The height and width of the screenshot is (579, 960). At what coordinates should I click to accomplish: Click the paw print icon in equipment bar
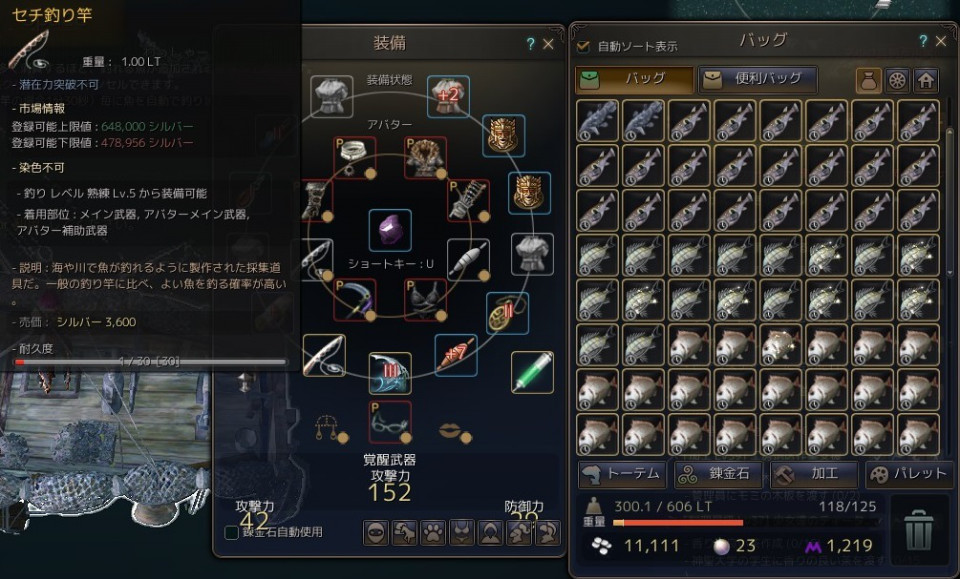433,532
